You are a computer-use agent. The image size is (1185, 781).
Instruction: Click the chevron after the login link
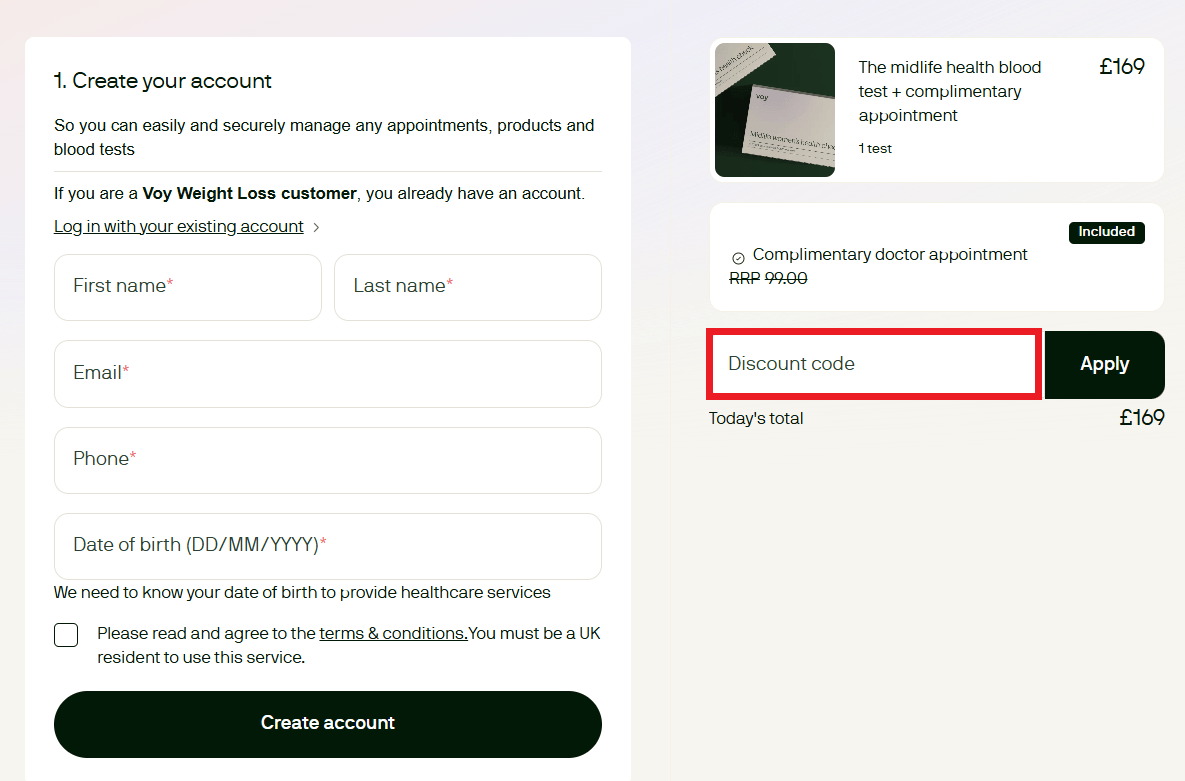tap(316, 227)
